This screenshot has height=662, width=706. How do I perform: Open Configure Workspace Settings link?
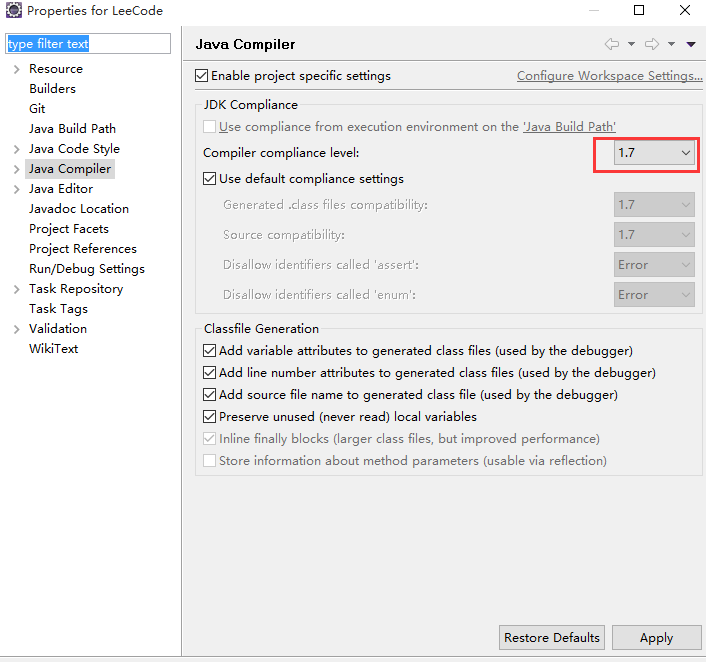(610, 76)
